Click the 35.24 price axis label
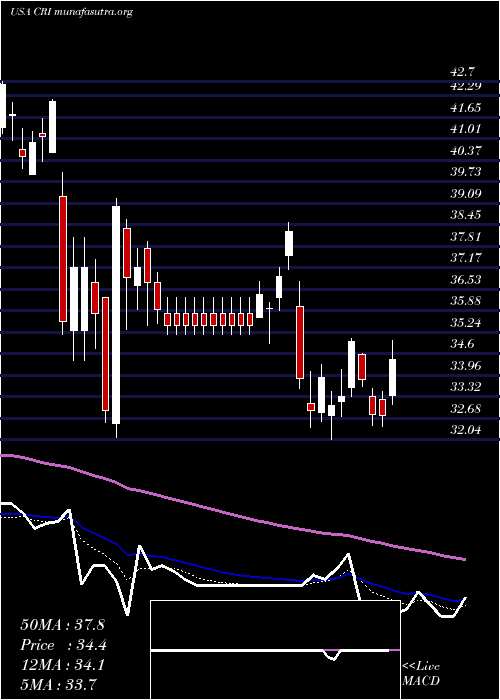This screenshot has width=500, height=700. (466, 322)
